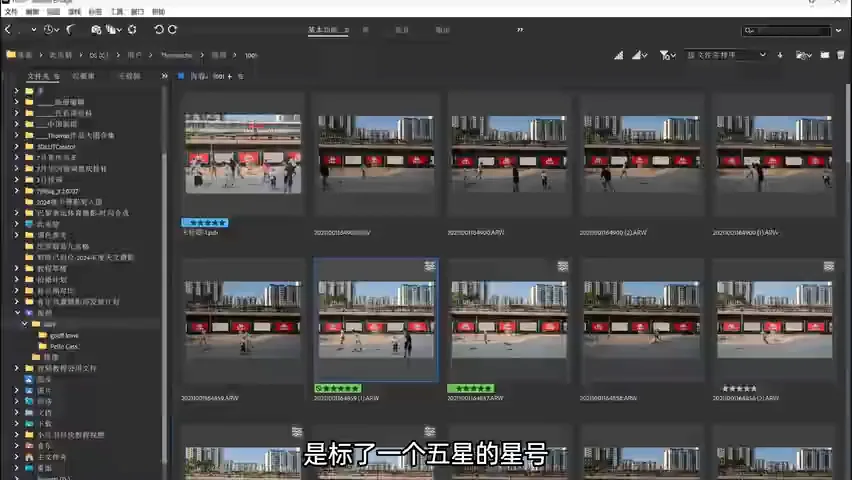The width and height of the screenshot is (852, 480).
Task: Click the back navigation arrow
Action: click(8, 29)
